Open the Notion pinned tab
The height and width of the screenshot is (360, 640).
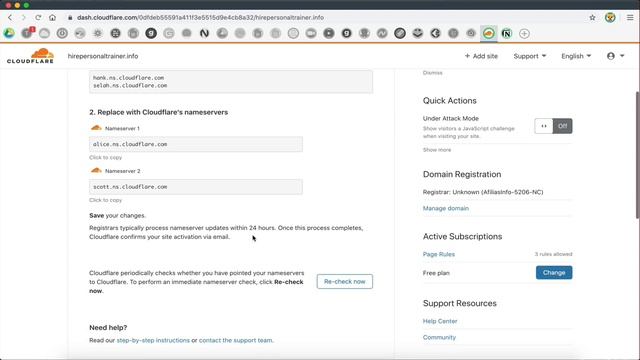pos(507,33)
